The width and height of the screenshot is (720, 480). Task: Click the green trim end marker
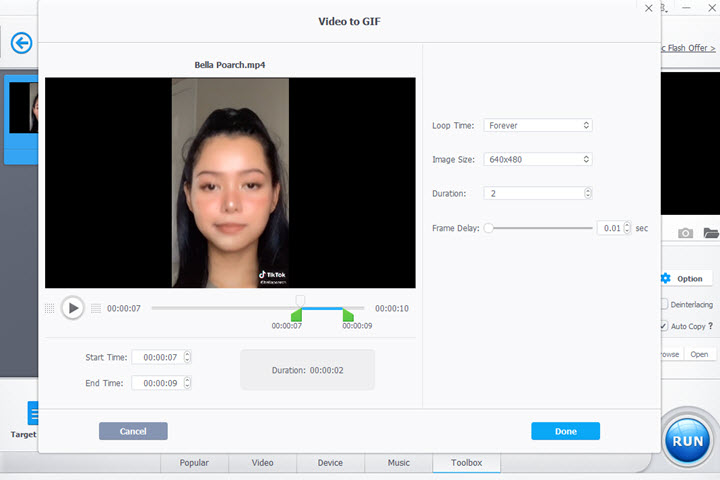click(347, 315)
